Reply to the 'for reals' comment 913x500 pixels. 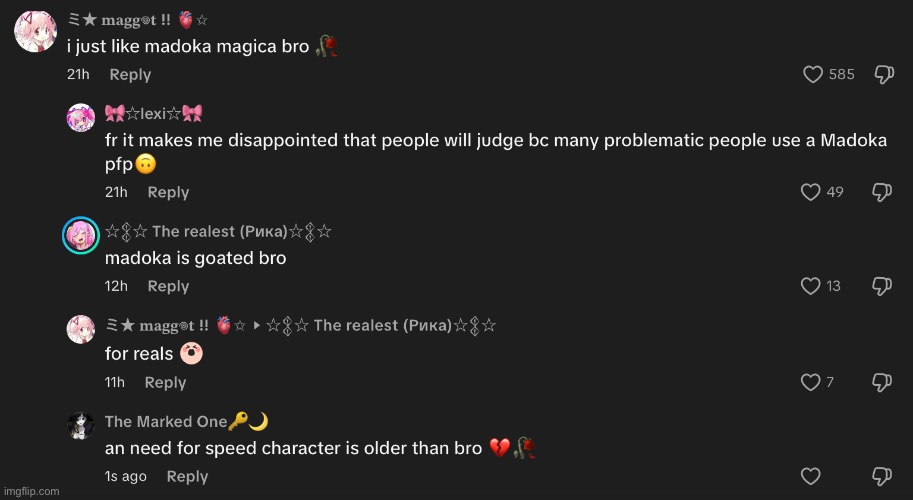click(165, 382)
